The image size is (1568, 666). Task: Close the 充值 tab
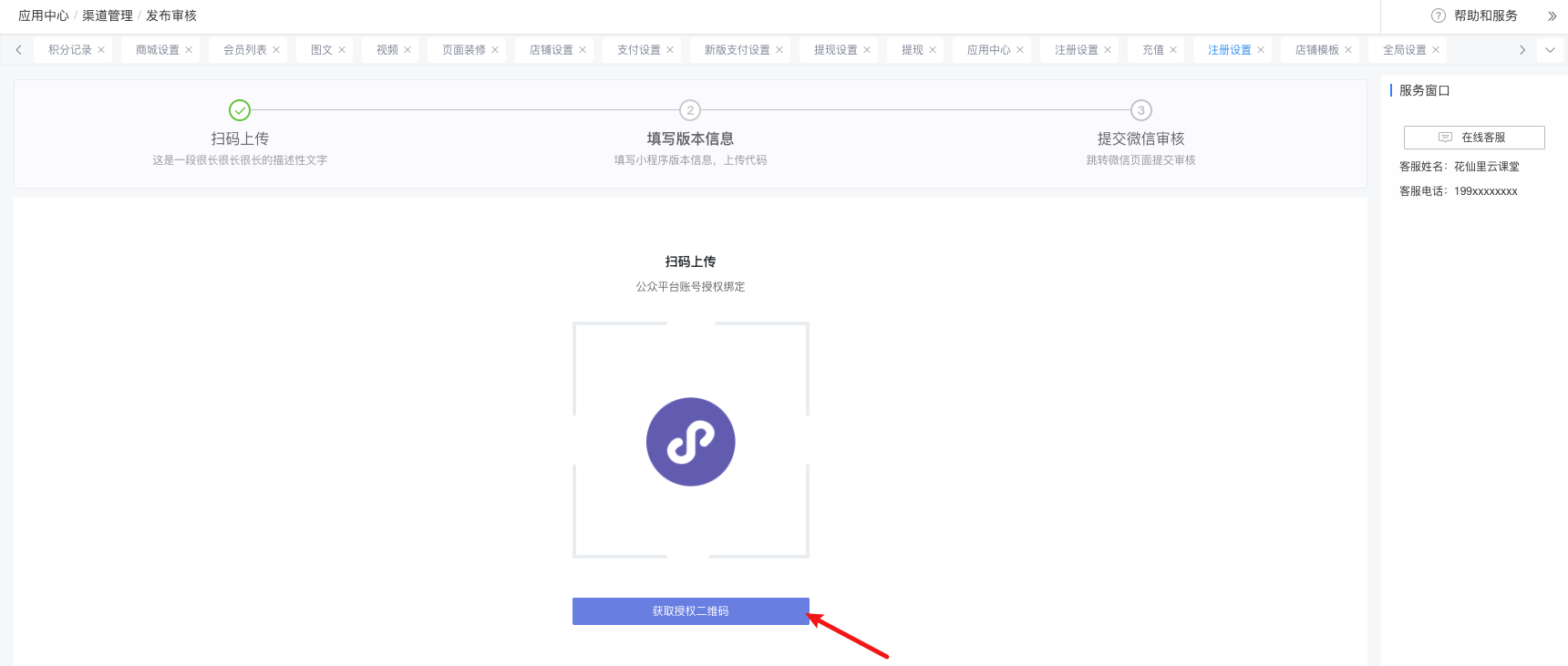pyautogui.click(x=1173, y=50)
